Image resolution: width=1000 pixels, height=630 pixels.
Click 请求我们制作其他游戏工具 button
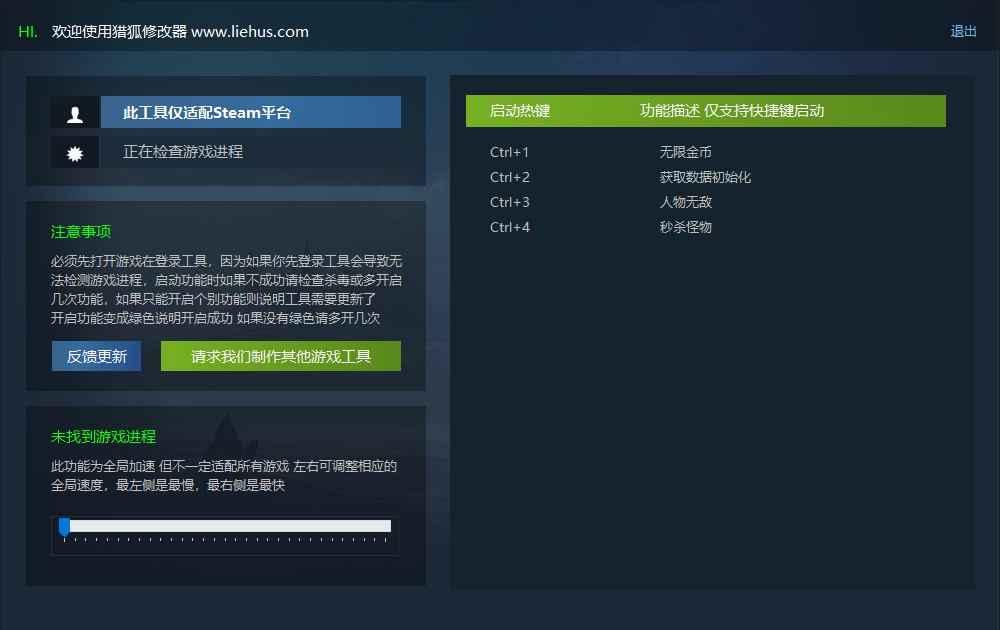281,356
